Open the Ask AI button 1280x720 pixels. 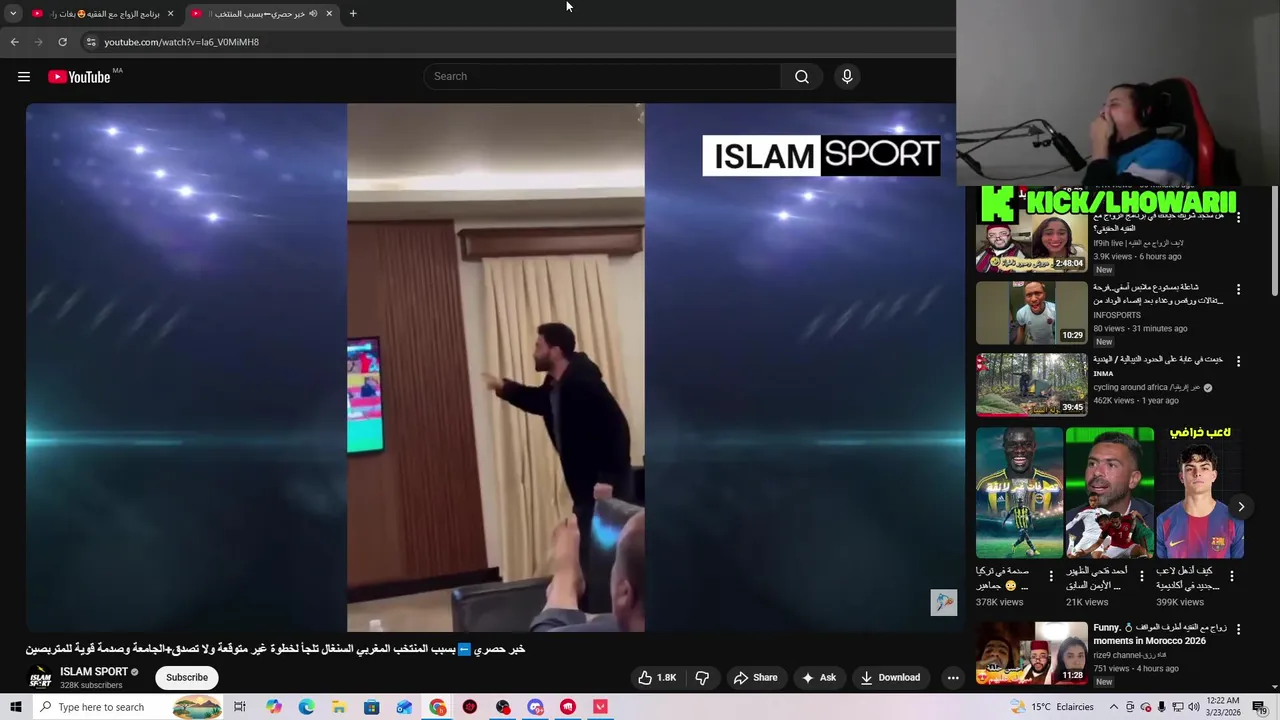tap(819, 677)
